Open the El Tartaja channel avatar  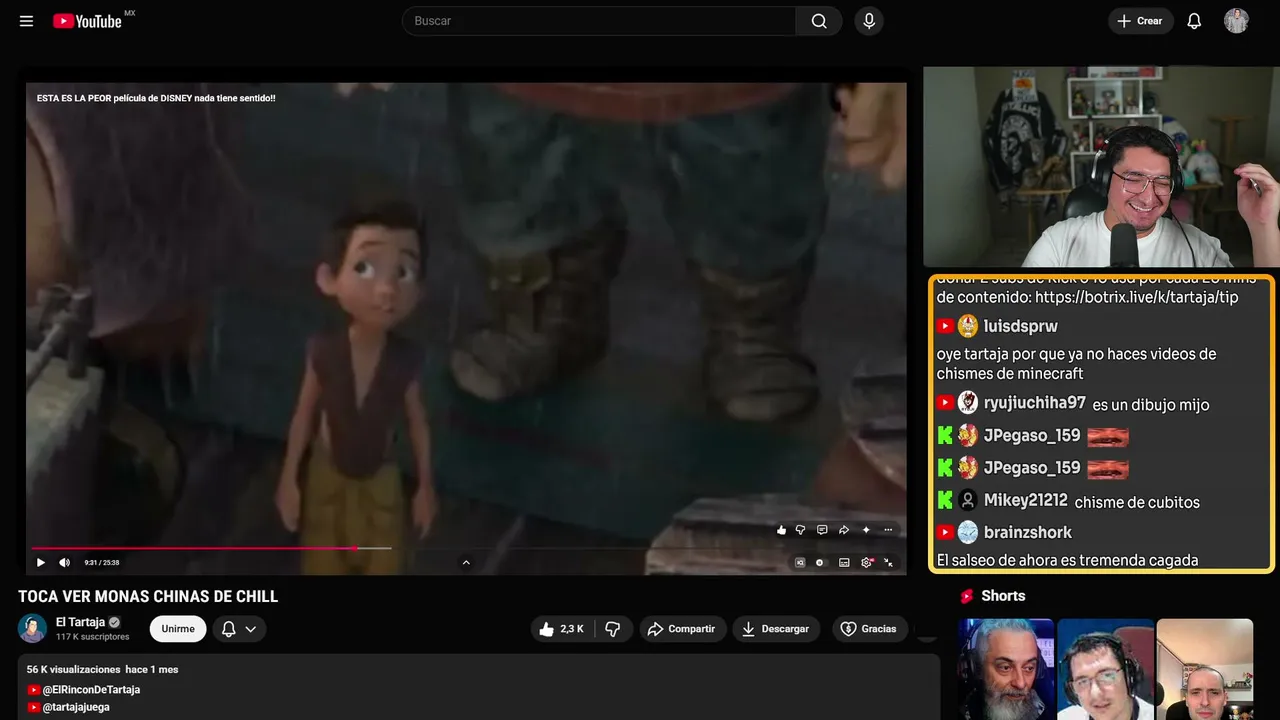33,628
